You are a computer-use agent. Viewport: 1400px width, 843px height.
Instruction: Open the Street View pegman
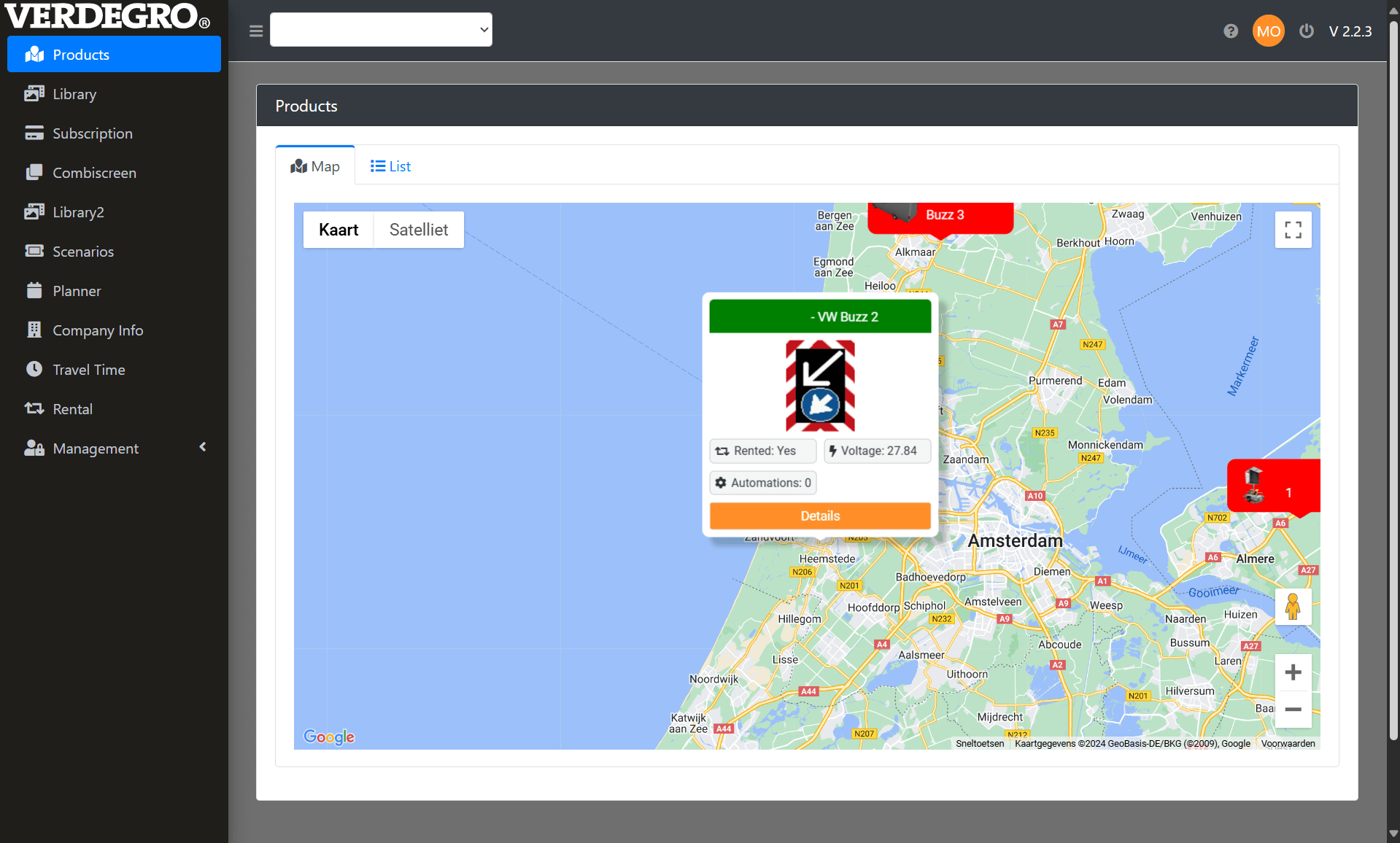[x=1293, y=607]
